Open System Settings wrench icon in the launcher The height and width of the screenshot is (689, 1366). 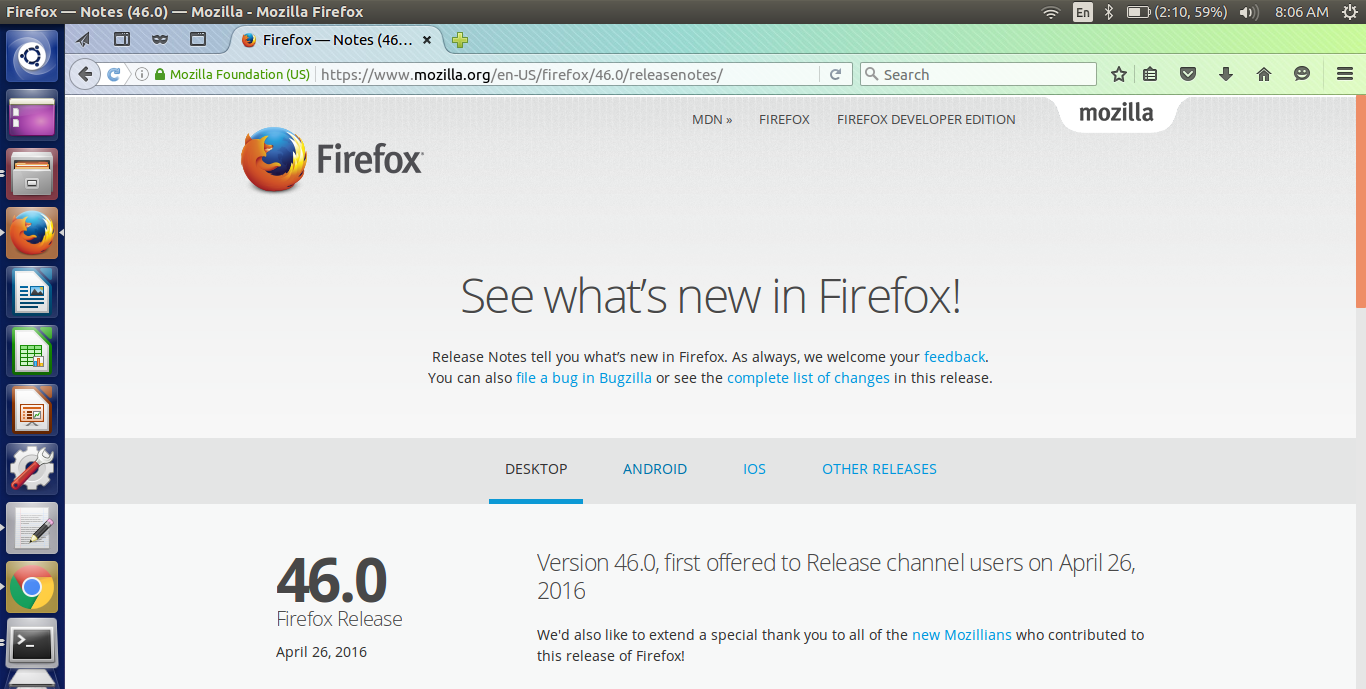tap(32, 469)
